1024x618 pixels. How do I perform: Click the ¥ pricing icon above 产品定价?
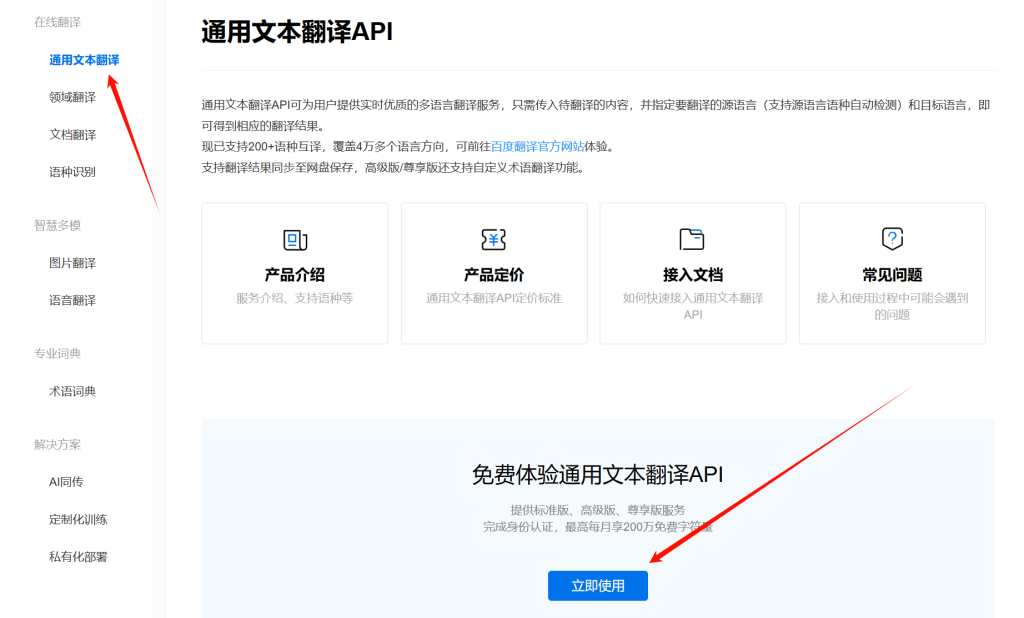pyautogui.click(x=493, y=240)
